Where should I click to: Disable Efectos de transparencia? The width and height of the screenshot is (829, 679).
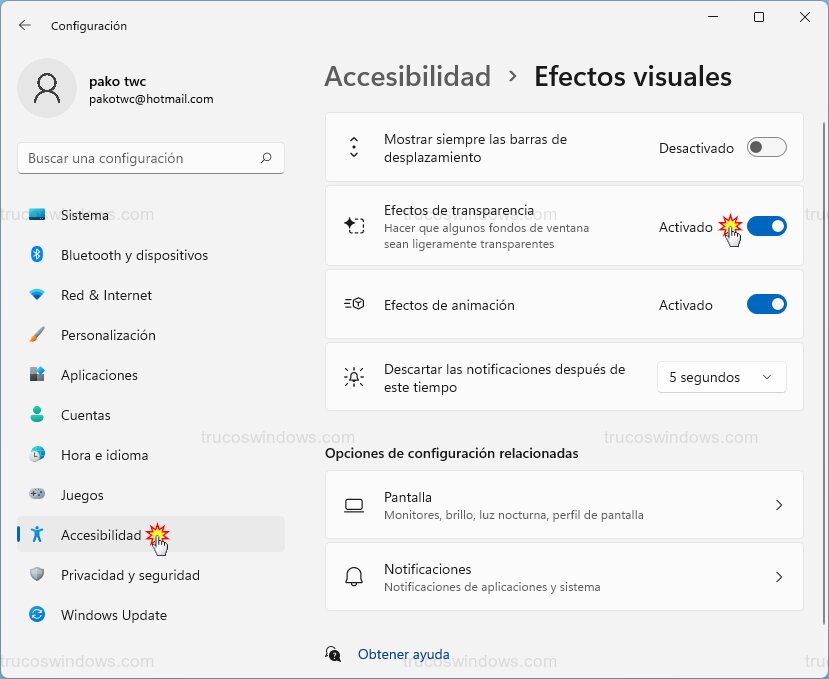pyautogui.click(x=766, y=226)
